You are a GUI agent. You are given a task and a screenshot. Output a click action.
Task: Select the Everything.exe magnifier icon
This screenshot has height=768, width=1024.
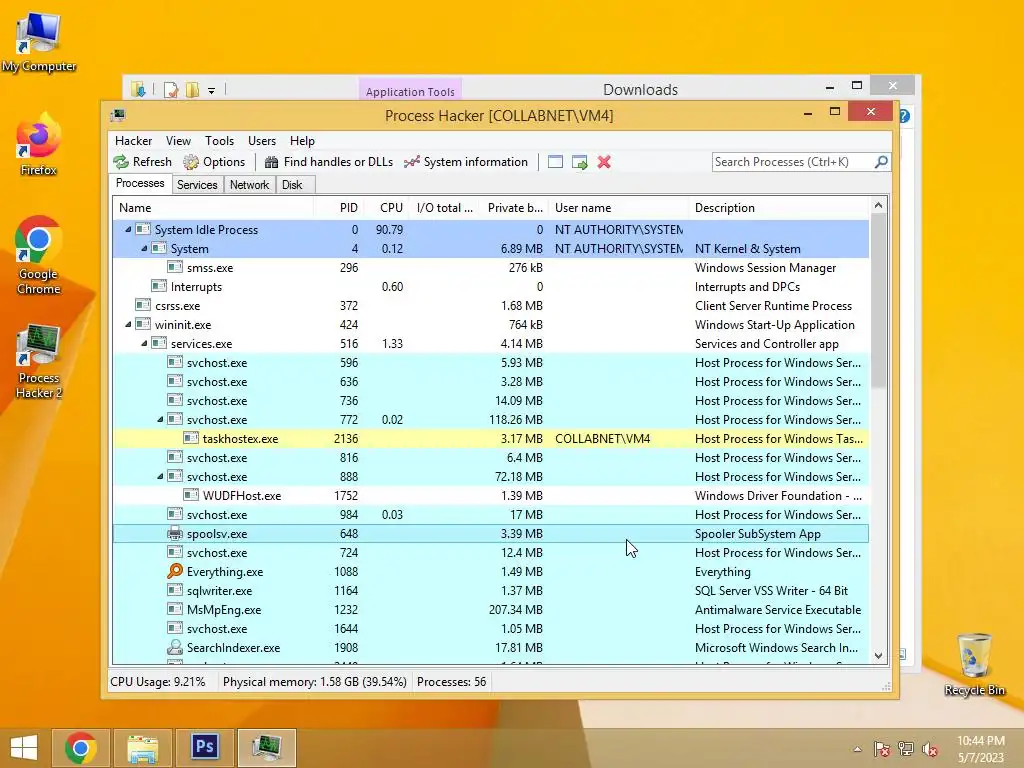coord(174,571)
